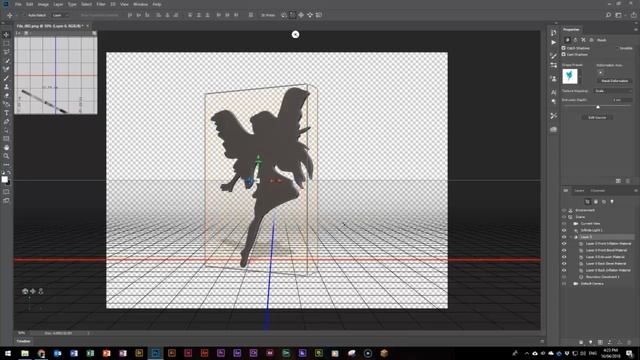This screenshot has height=360, width=640.
Task: Open the 3D panel options menu
Action: pos(636,191)
